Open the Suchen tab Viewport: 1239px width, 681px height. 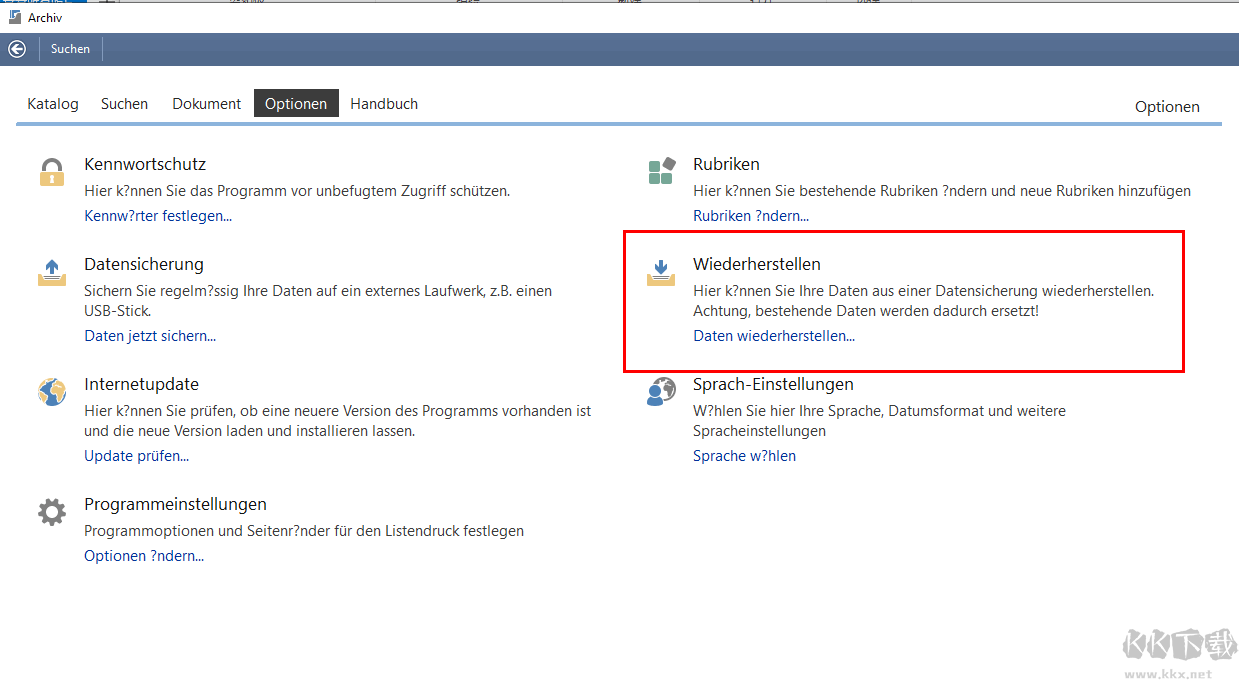point(124,104)
